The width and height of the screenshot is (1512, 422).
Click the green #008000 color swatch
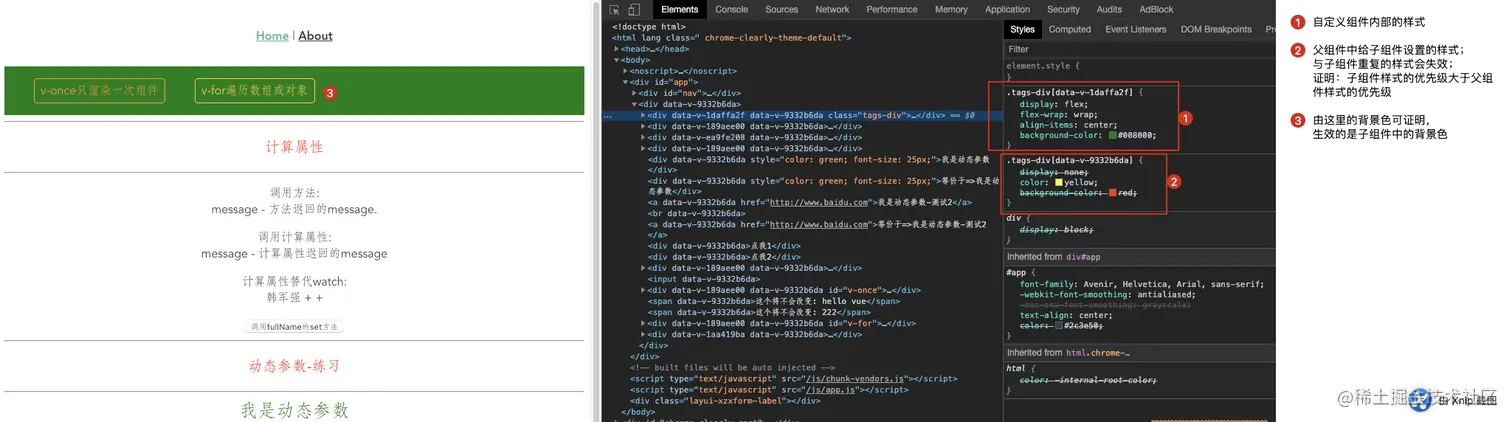[1113, 136]
